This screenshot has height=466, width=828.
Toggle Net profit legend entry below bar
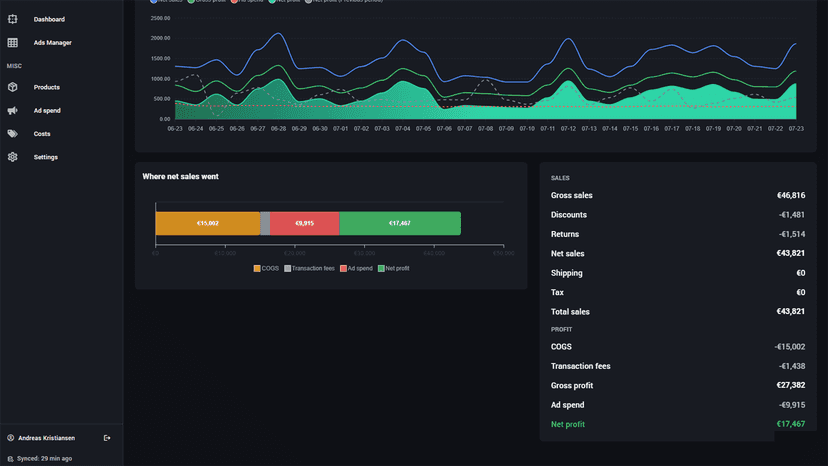coord(393,268)
